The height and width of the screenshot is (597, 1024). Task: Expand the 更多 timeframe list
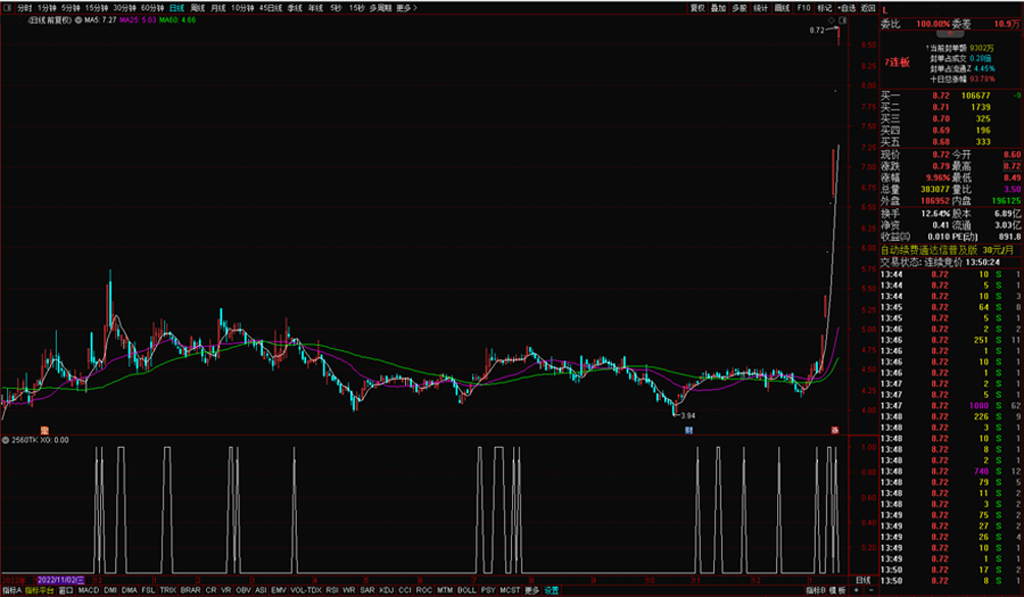404,7
